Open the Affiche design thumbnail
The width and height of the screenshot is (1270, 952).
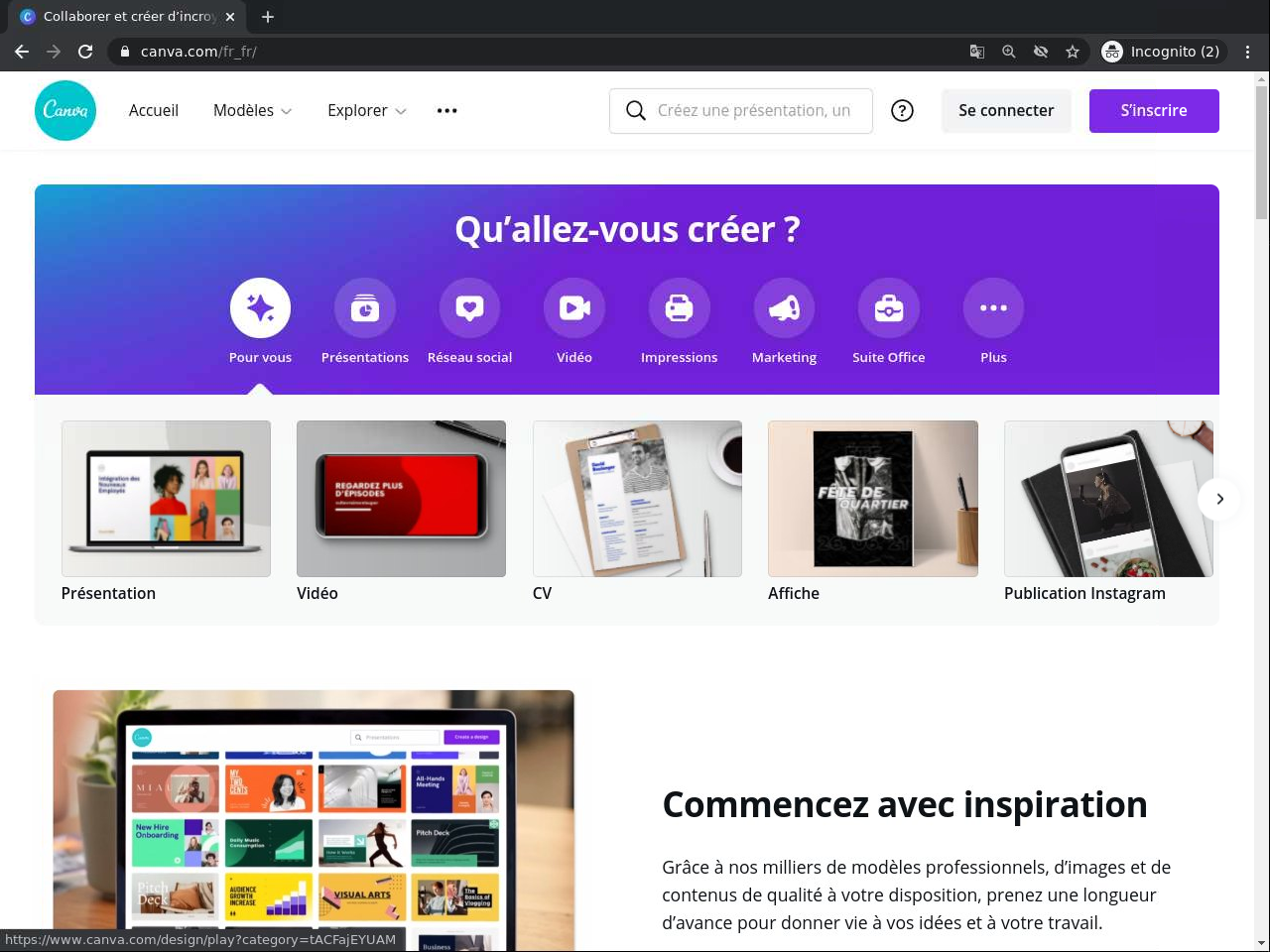[x=873, y=499]
